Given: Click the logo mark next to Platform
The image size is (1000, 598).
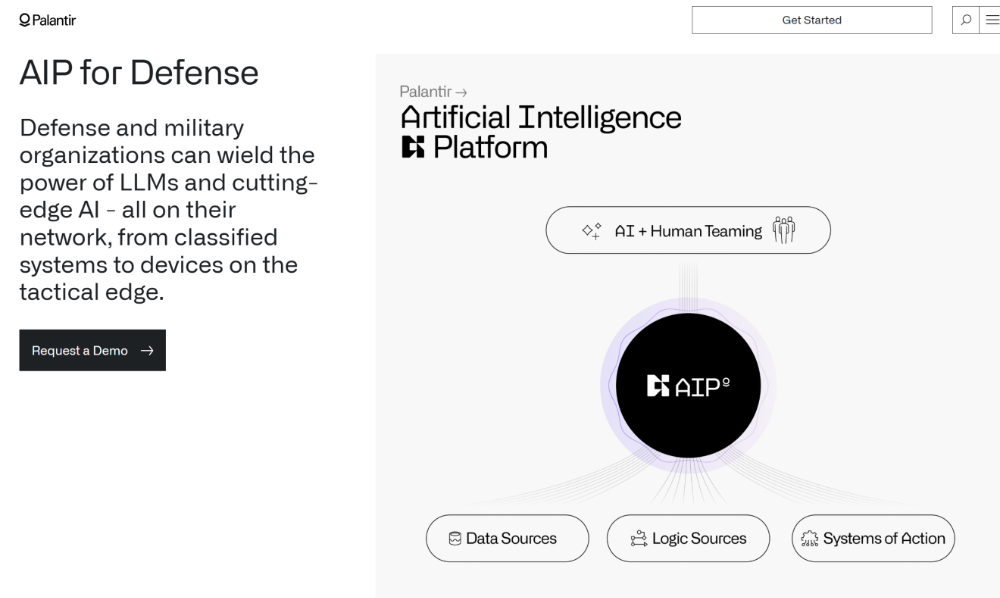Looking at the screenshot, I should tap(412, 148).
